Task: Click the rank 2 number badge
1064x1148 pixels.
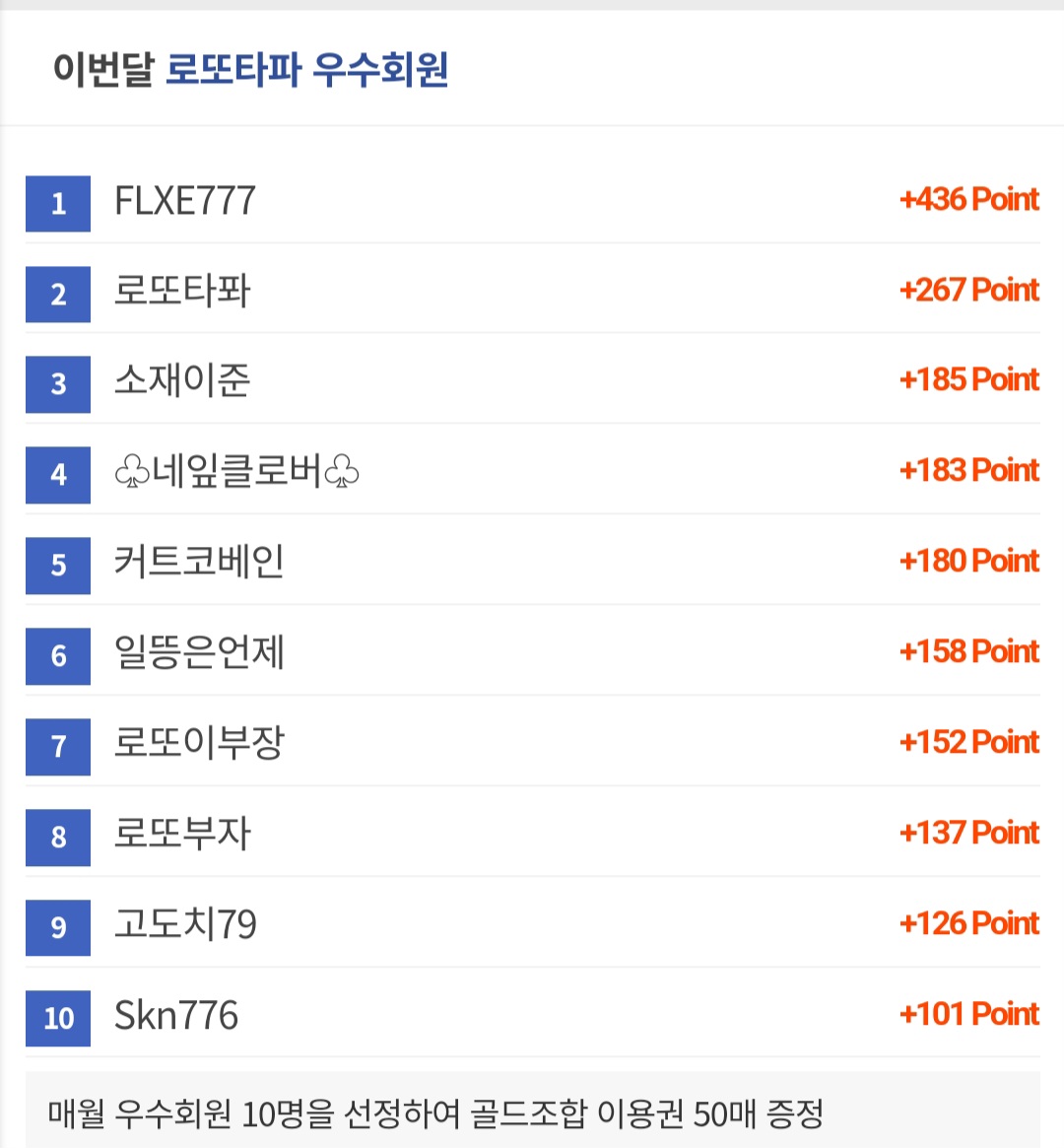Action: [58, 295]
